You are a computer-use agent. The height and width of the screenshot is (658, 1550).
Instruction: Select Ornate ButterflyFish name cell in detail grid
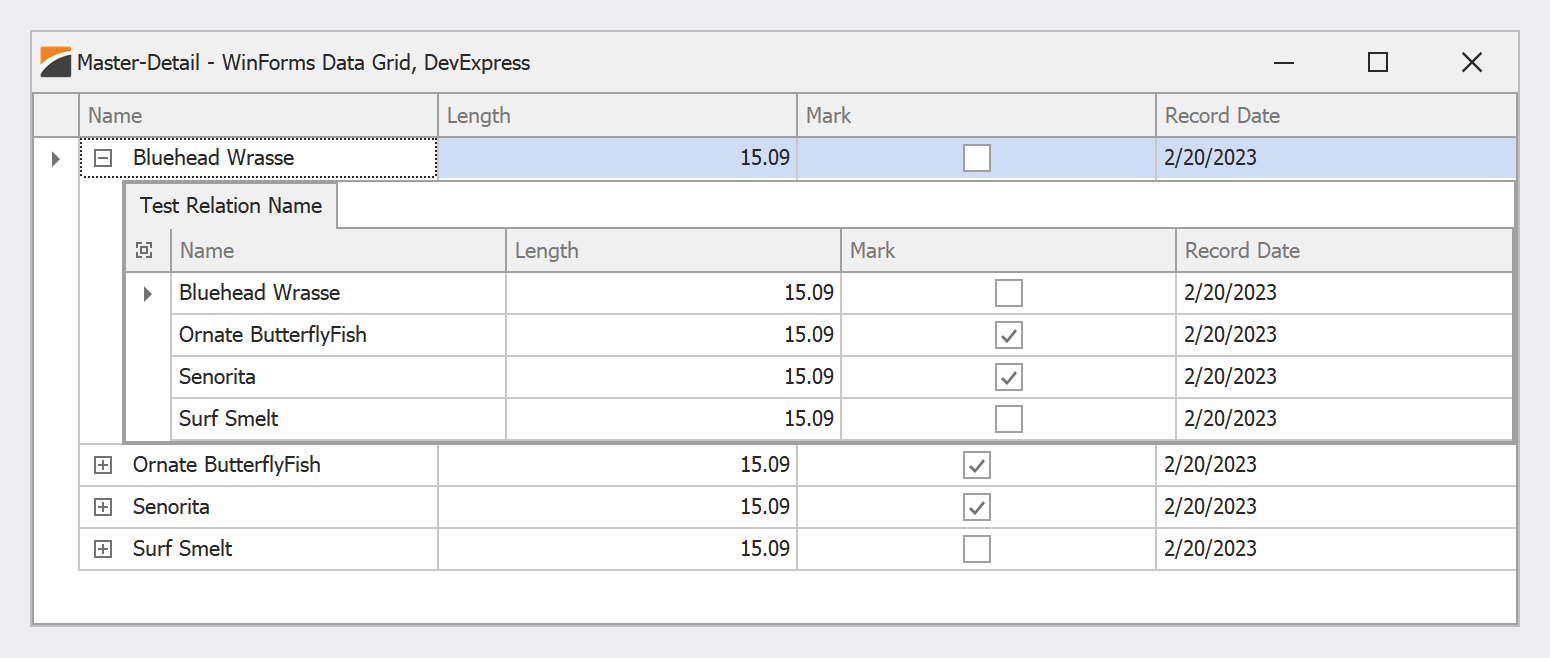(x=338, y=335)
